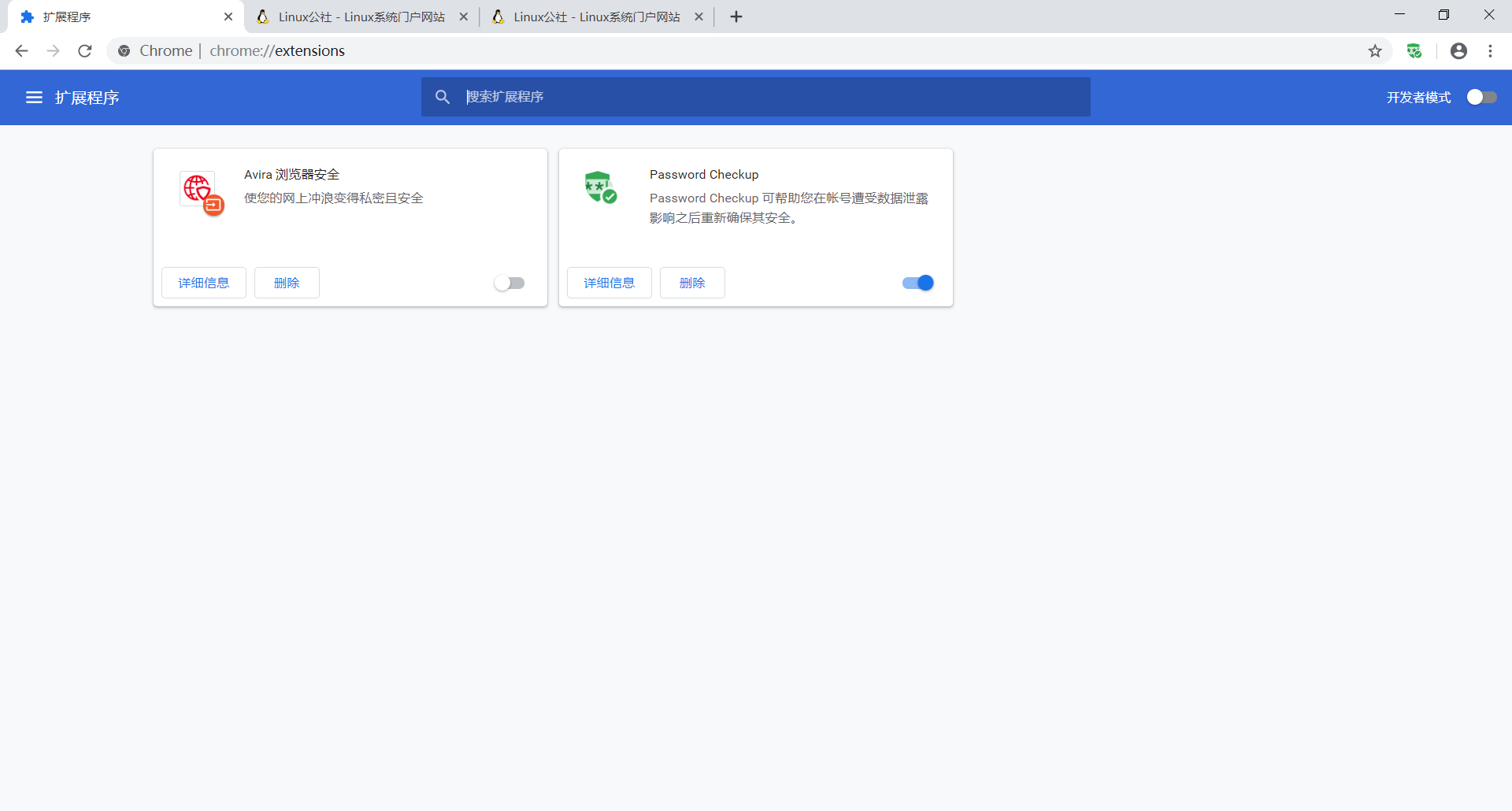The image size is (1512, 811).
Task: Bookmark this page with the star icon
Action: coord(1375,50)
